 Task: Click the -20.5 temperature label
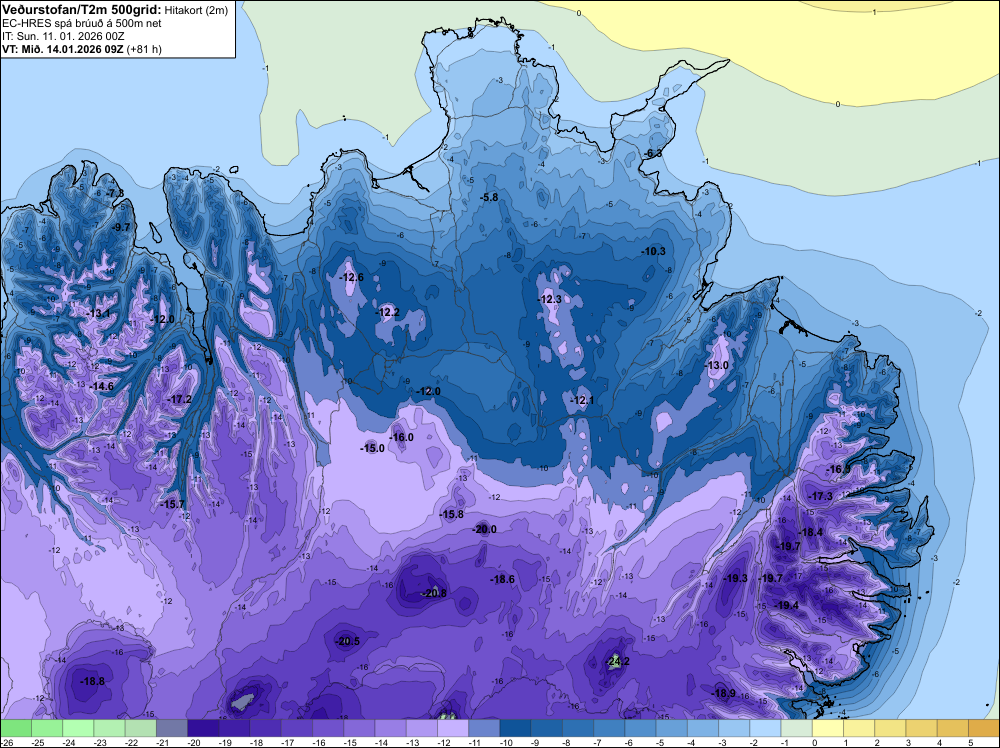348,642
